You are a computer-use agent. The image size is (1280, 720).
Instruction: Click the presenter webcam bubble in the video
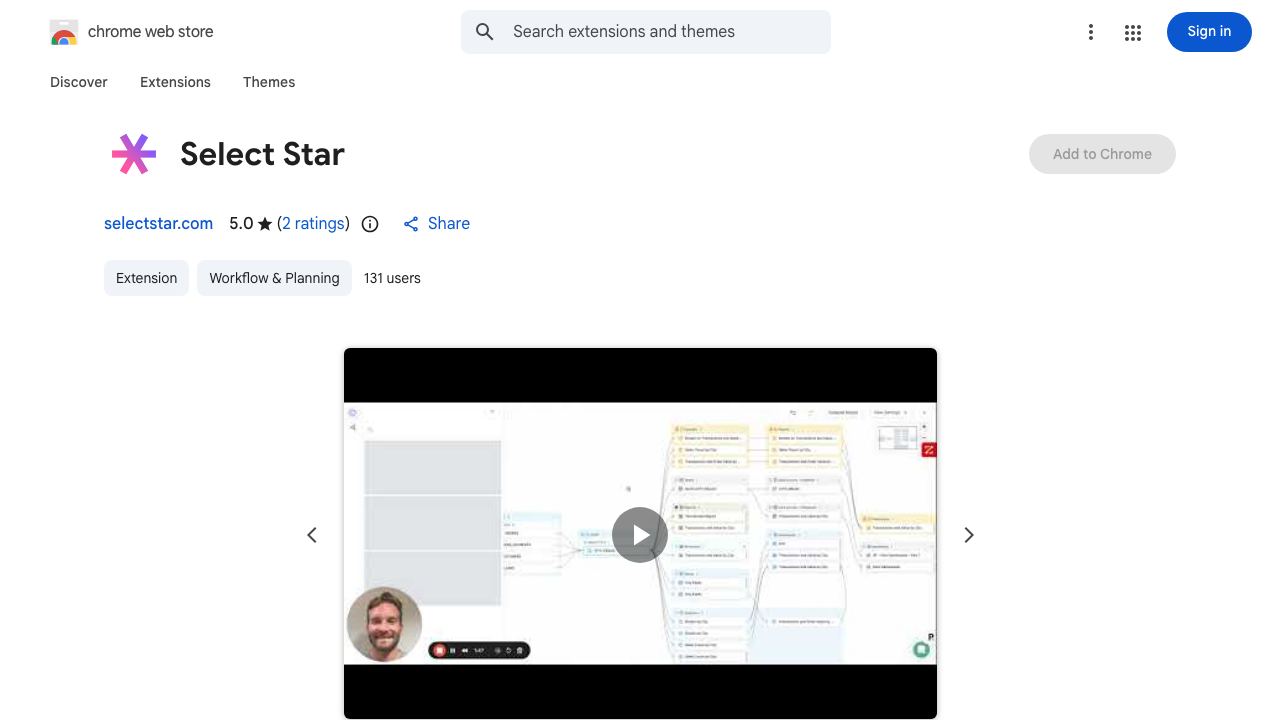(x=384, y=624)
